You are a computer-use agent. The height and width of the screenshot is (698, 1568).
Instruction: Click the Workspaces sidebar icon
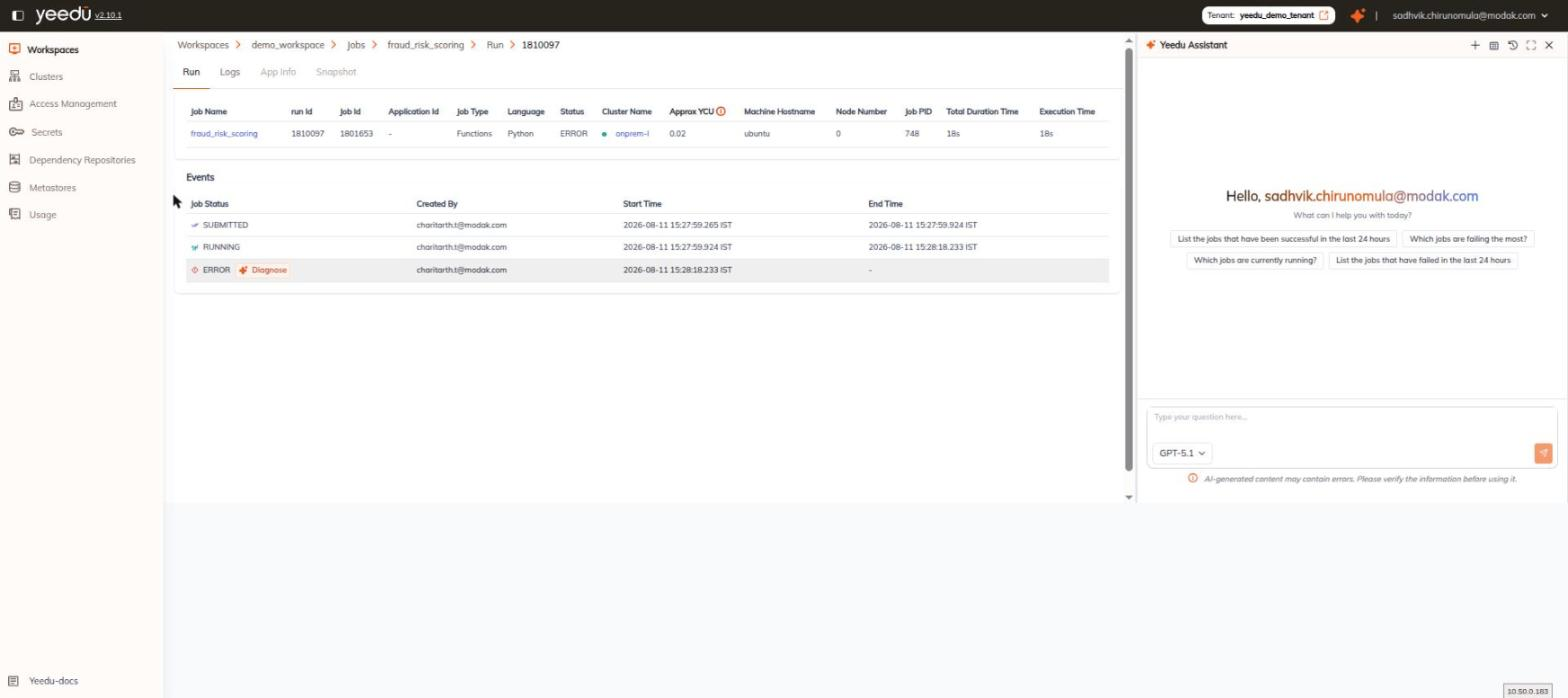tap(14, 49)
